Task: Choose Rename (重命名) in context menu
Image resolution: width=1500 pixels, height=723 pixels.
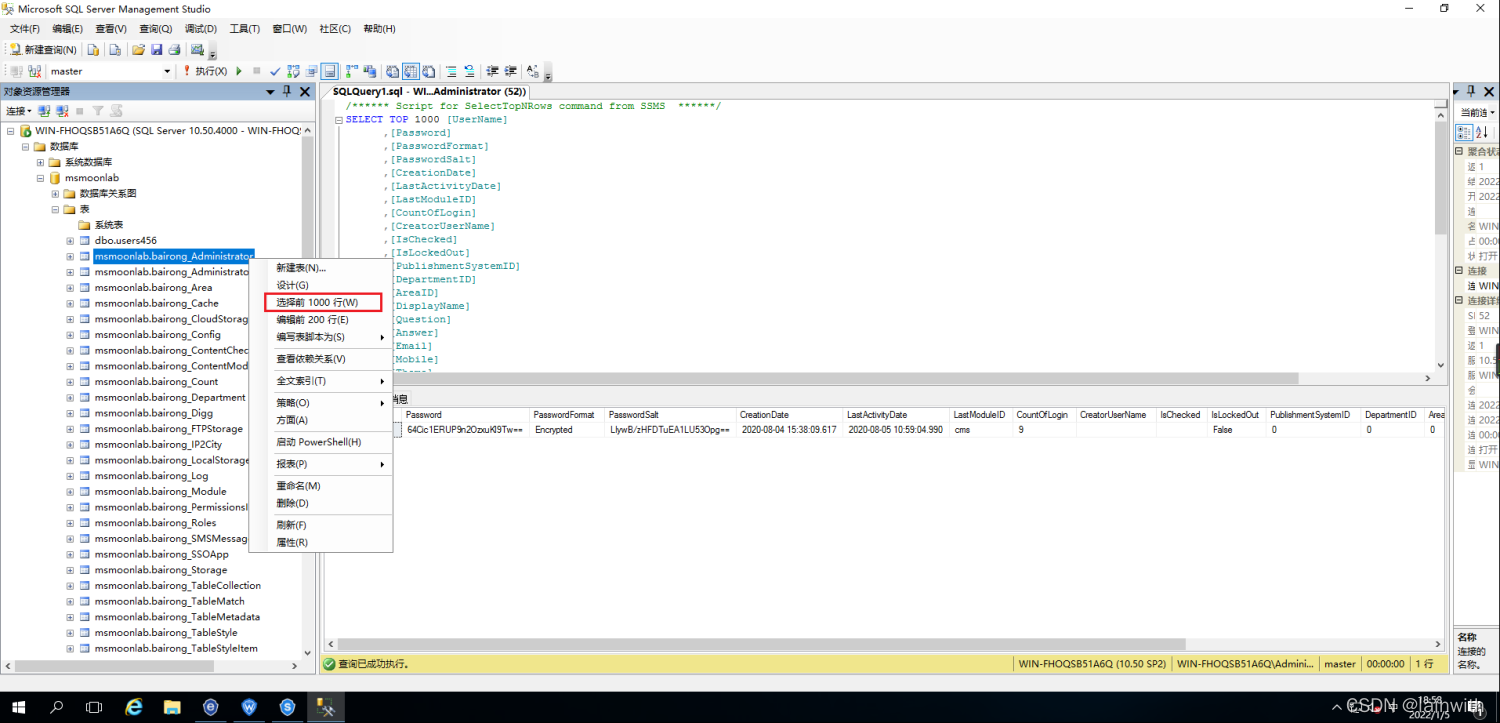Action: click(320, 485)
